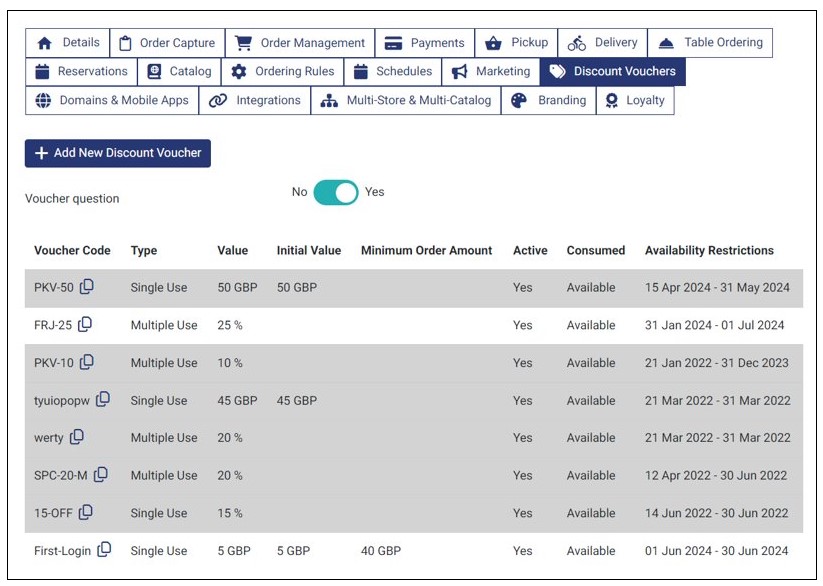Viewport: 823px width, 586px height.
Task: Select the First-Login voucher code text
Action: 62,551
